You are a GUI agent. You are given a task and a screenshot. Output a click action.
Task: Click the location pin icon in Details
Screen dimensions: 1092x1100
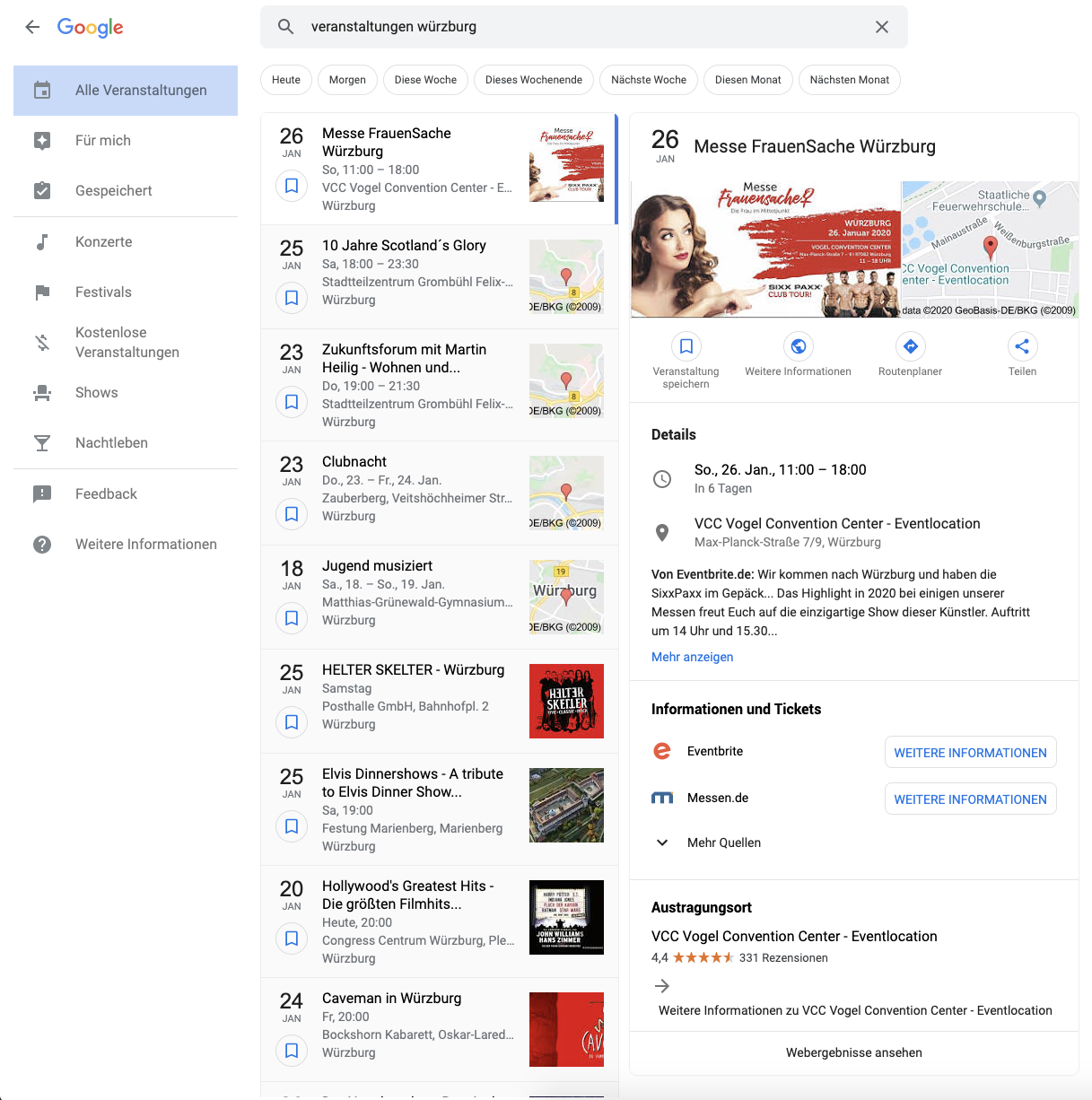(662, 533)
